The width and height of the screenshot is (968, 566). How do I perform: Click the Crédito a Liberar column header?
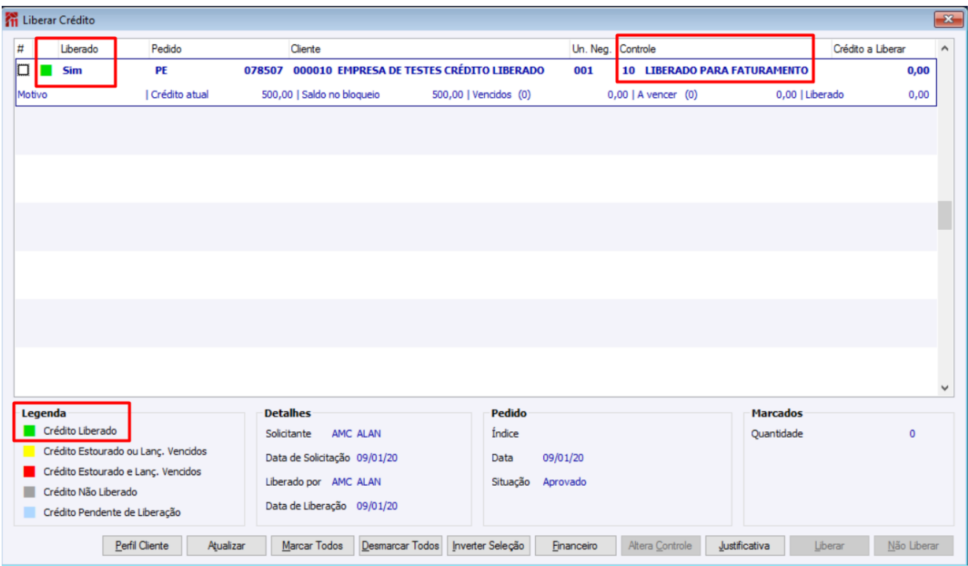[869, 49]
